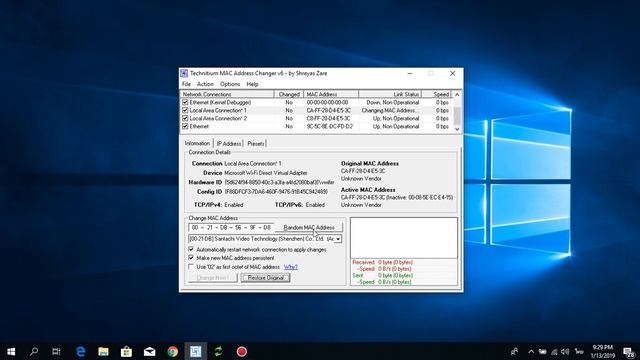Select the 'Changing MAC Address...' status cell
The height and width of the screenshot is (360, 640).
pyautogui.click(x=390, y=111)
